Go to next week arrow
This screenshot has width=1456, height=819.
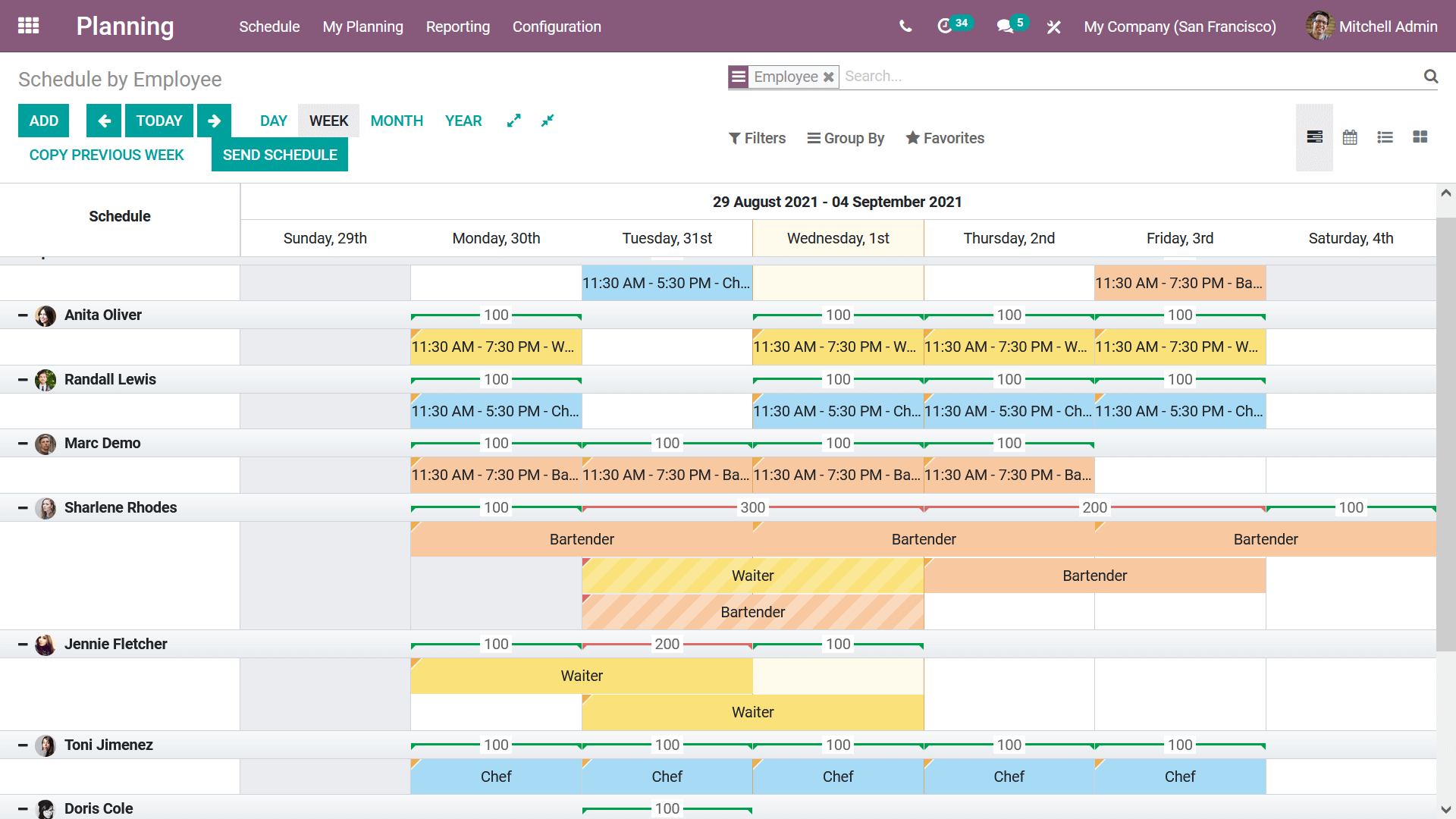coord(214,121)
